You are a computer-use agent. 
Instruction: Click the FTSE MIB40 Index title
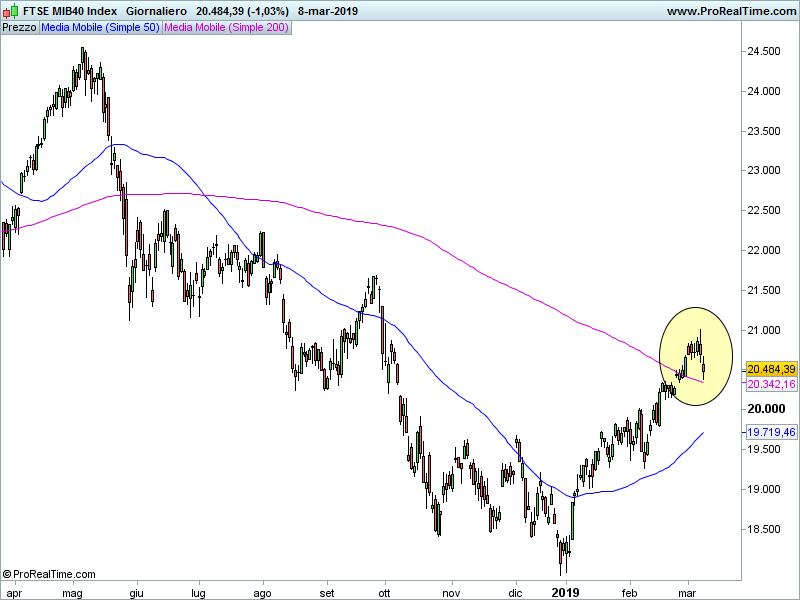[x=70, y=11]
